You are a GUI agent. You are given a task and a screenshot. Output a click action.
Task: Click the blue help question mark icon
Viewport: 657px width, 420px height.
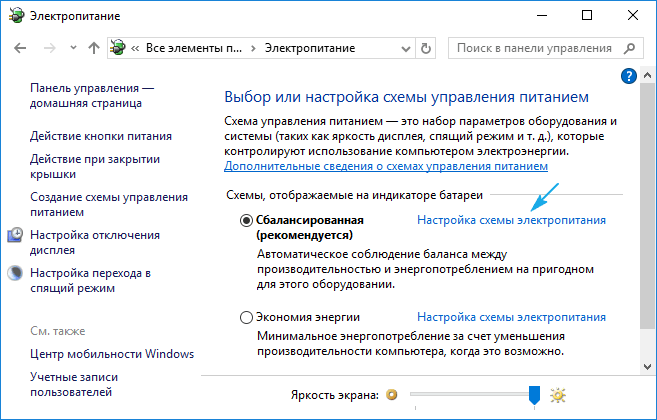[629, 75]
